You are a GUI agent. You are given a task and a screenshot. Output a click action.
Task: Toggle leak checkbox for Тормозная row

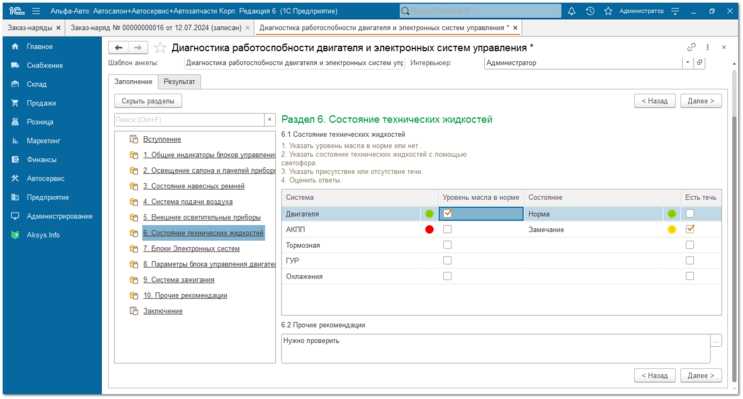click(690, 245)
